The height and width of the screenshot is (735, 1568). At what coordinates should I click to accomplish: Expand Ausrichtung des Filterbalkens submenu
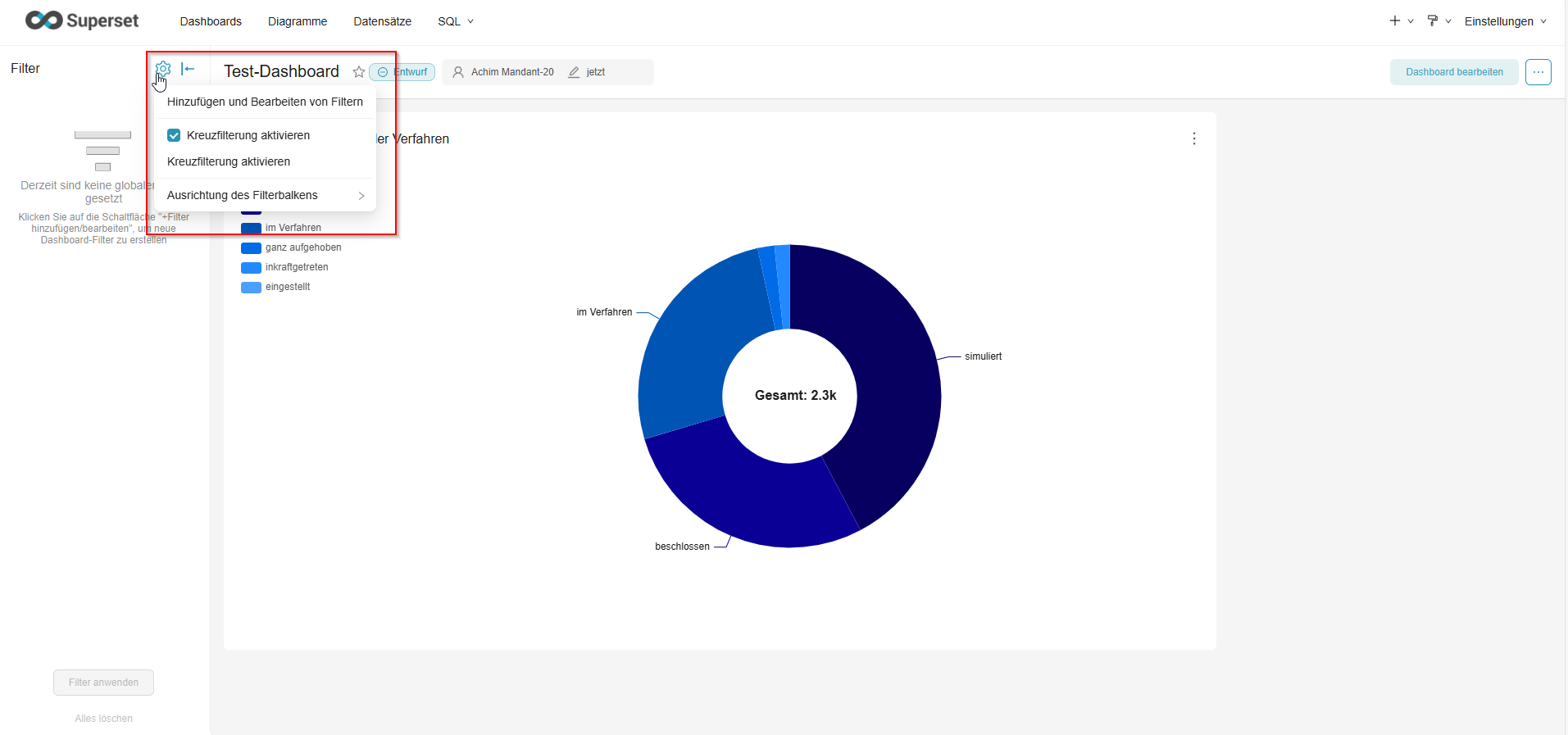(x=265, y=195)
